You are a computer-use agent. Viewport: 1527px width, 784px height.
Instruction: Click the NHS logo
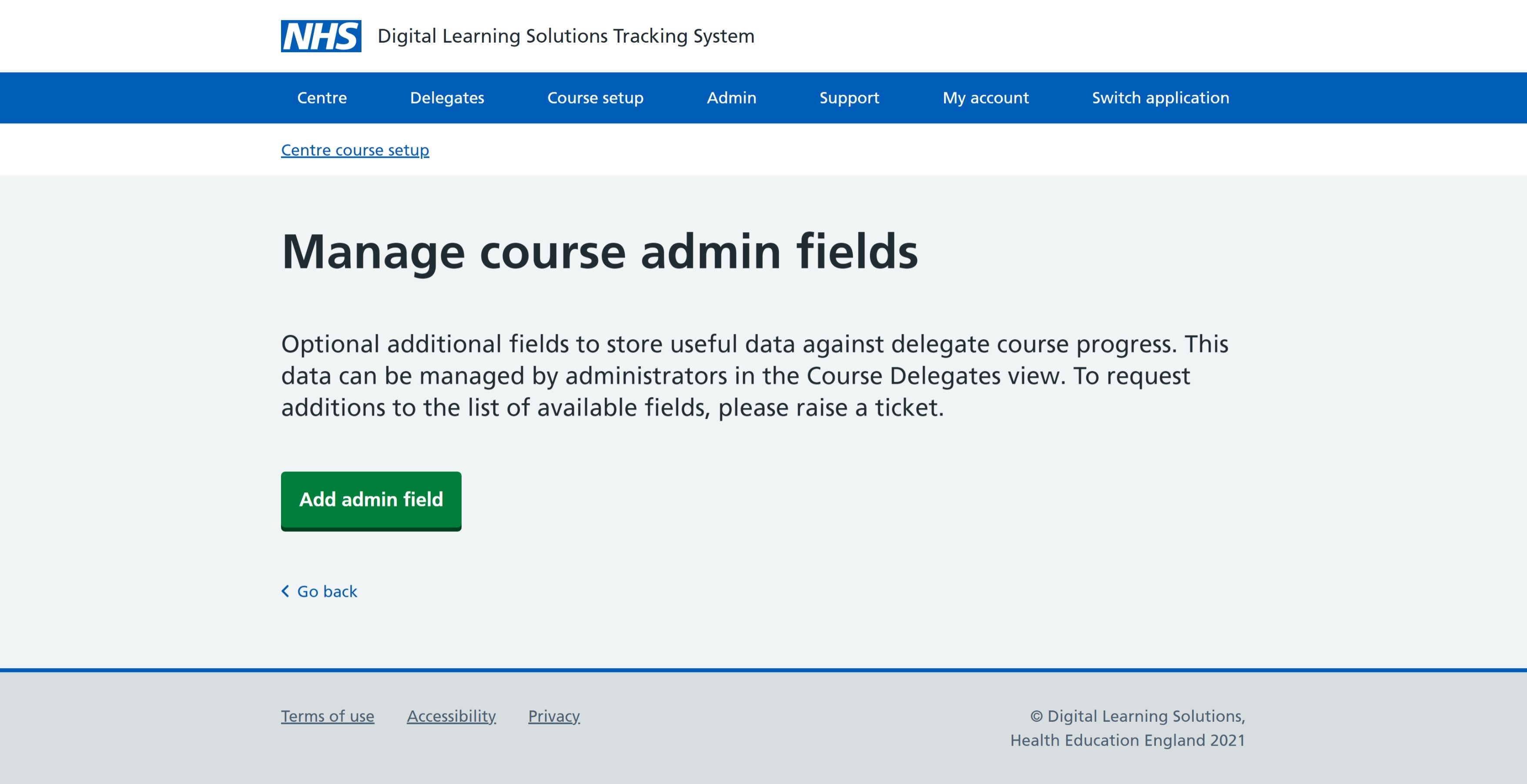pos(321,36)
